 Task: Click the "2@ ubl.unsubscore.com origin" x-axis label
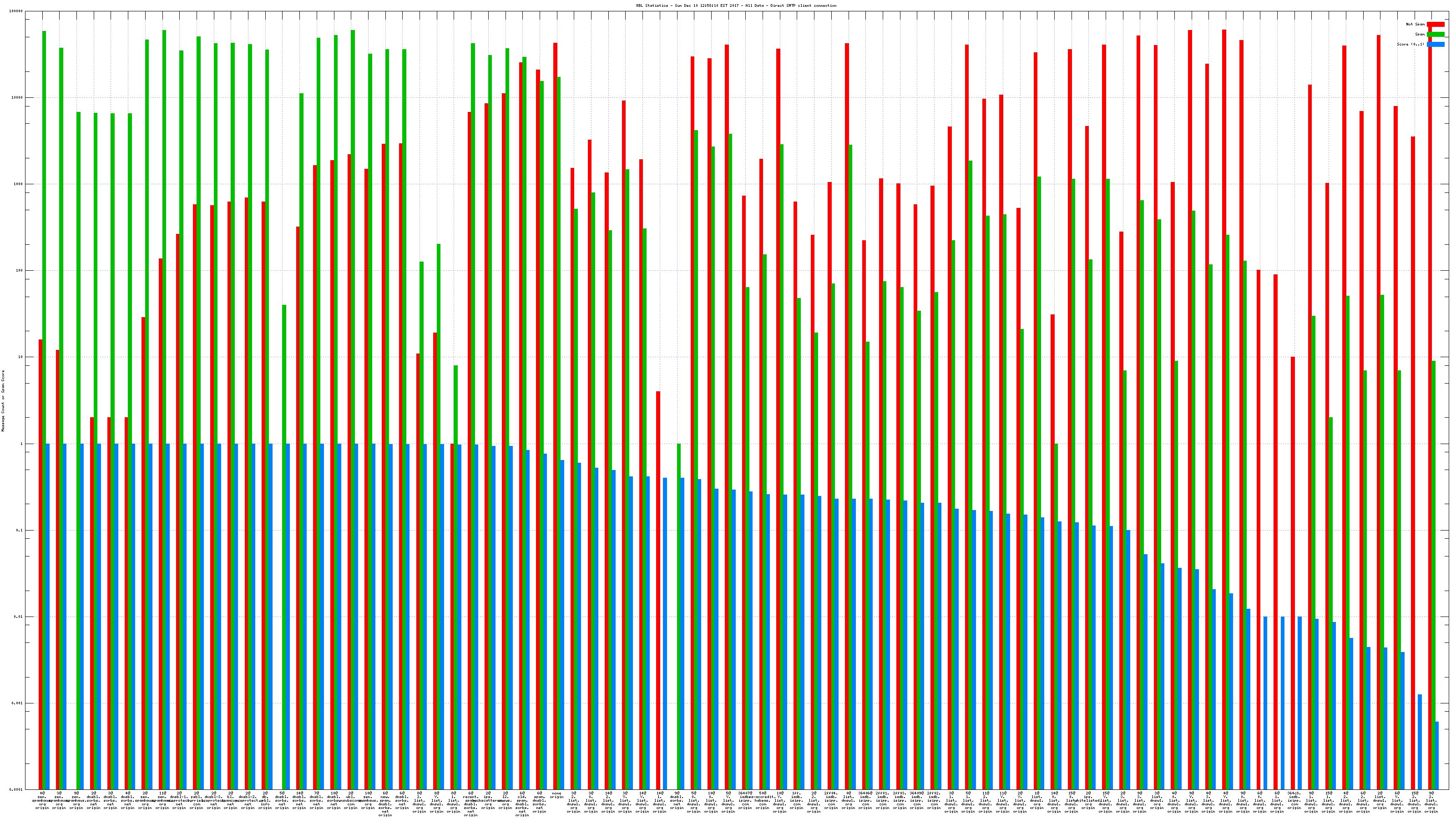(350, 800)
